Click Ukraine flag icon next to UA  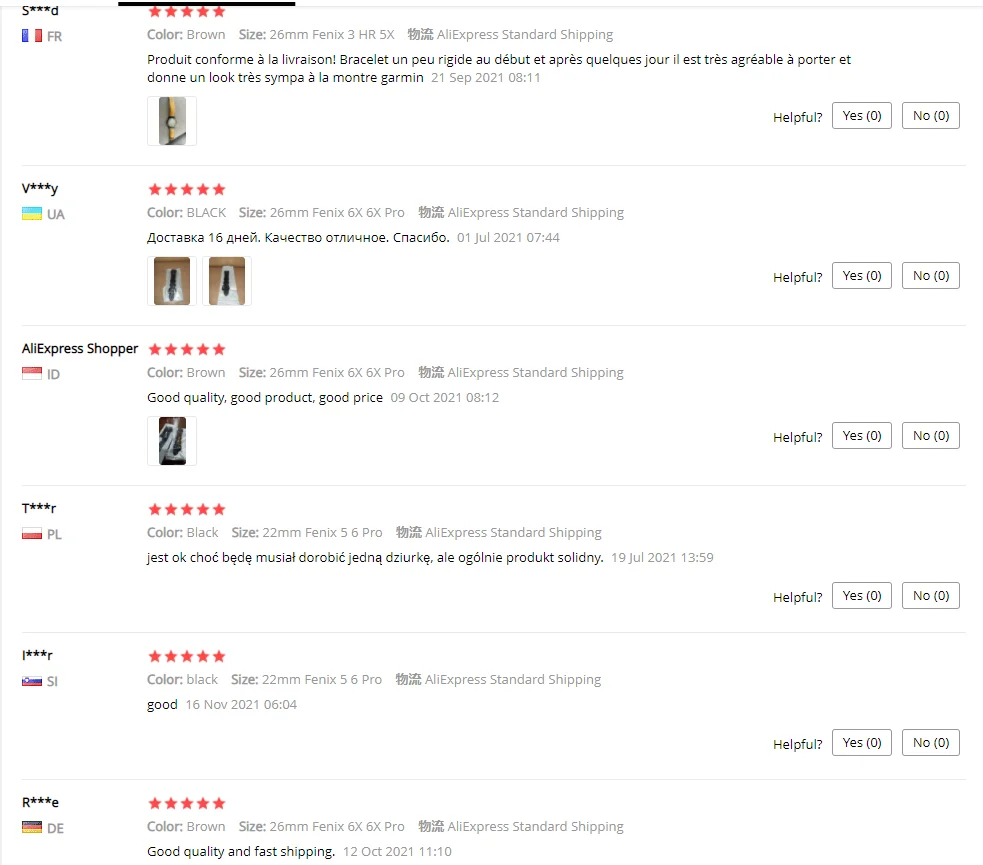tap(32, 214)
